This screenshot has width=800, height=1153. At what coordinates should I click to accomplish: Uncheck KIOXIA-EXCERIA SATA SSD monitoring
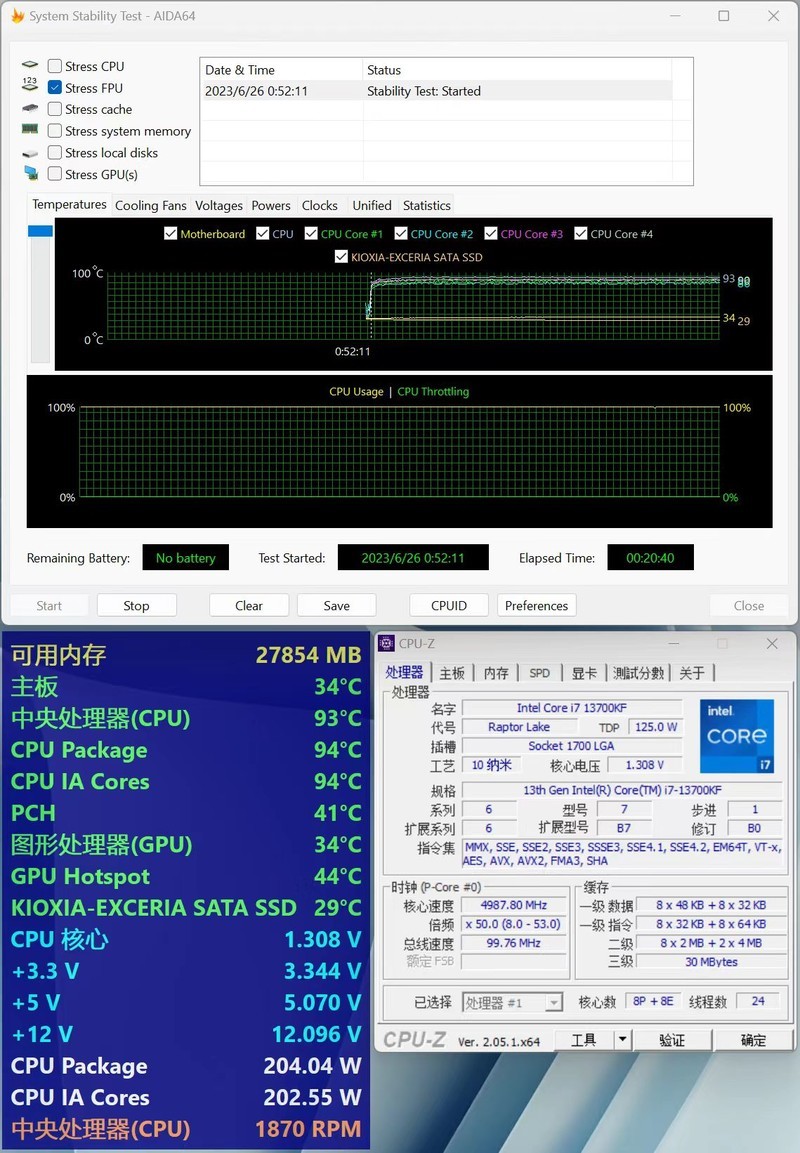pyautogui.click(x=341, y=256)
